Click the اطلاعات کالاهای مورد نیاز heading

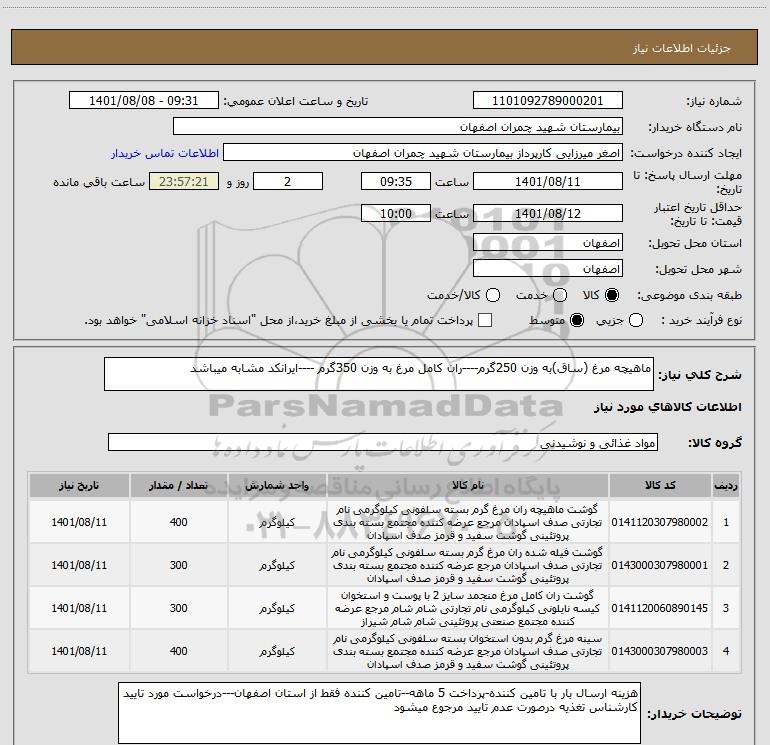point(667,407)
